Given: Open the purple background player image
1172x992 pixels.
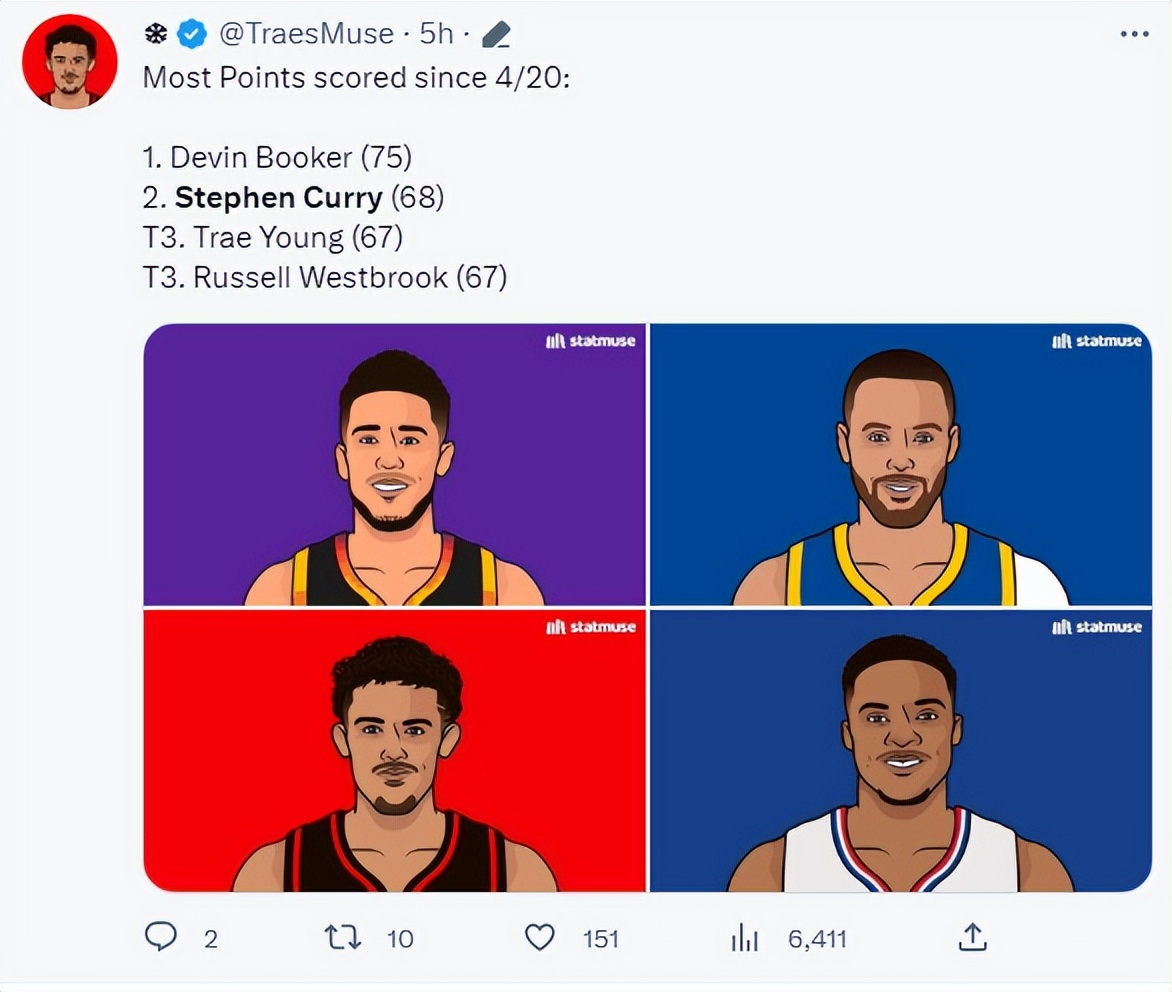Looking at the screenshot, I should pos(395,465).
